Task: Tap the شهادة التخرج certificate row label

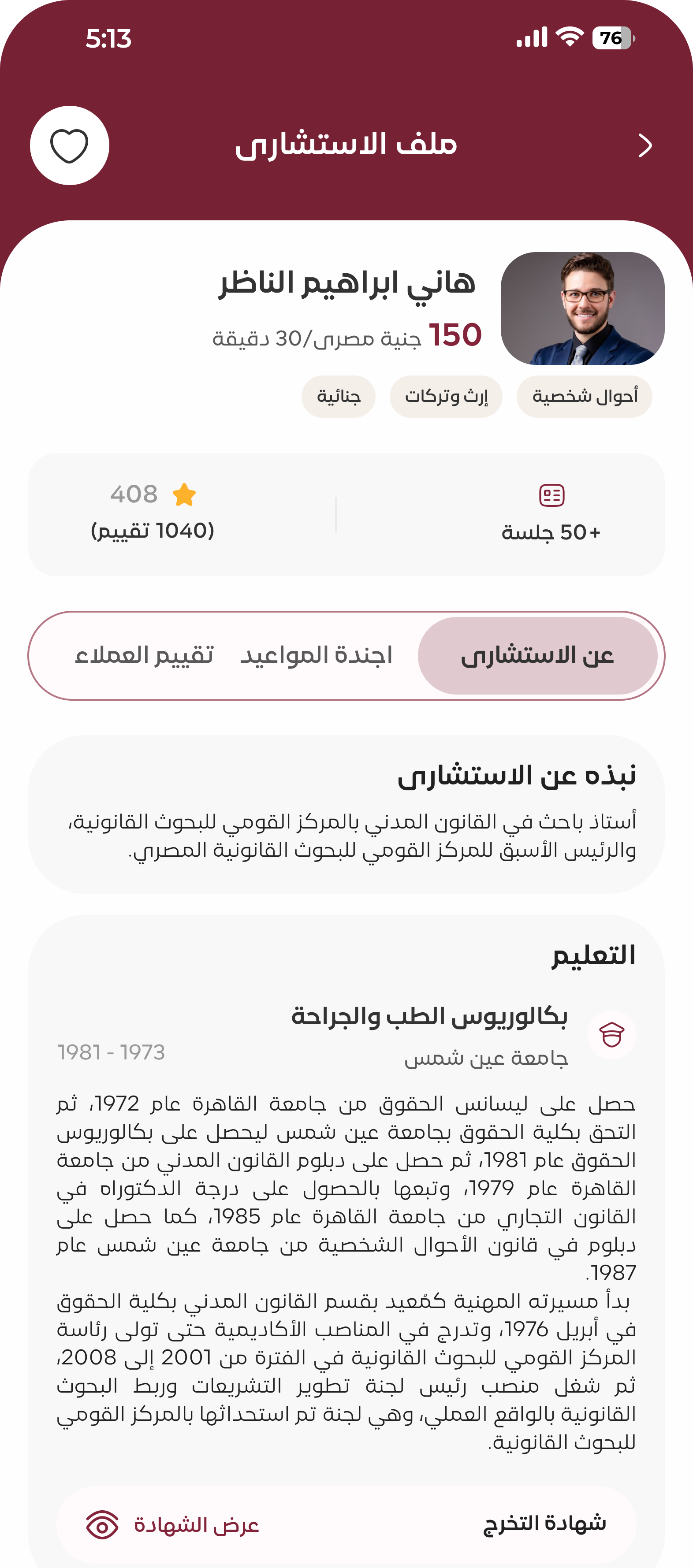Action: pyautogui.click(x=544, y=1523)
